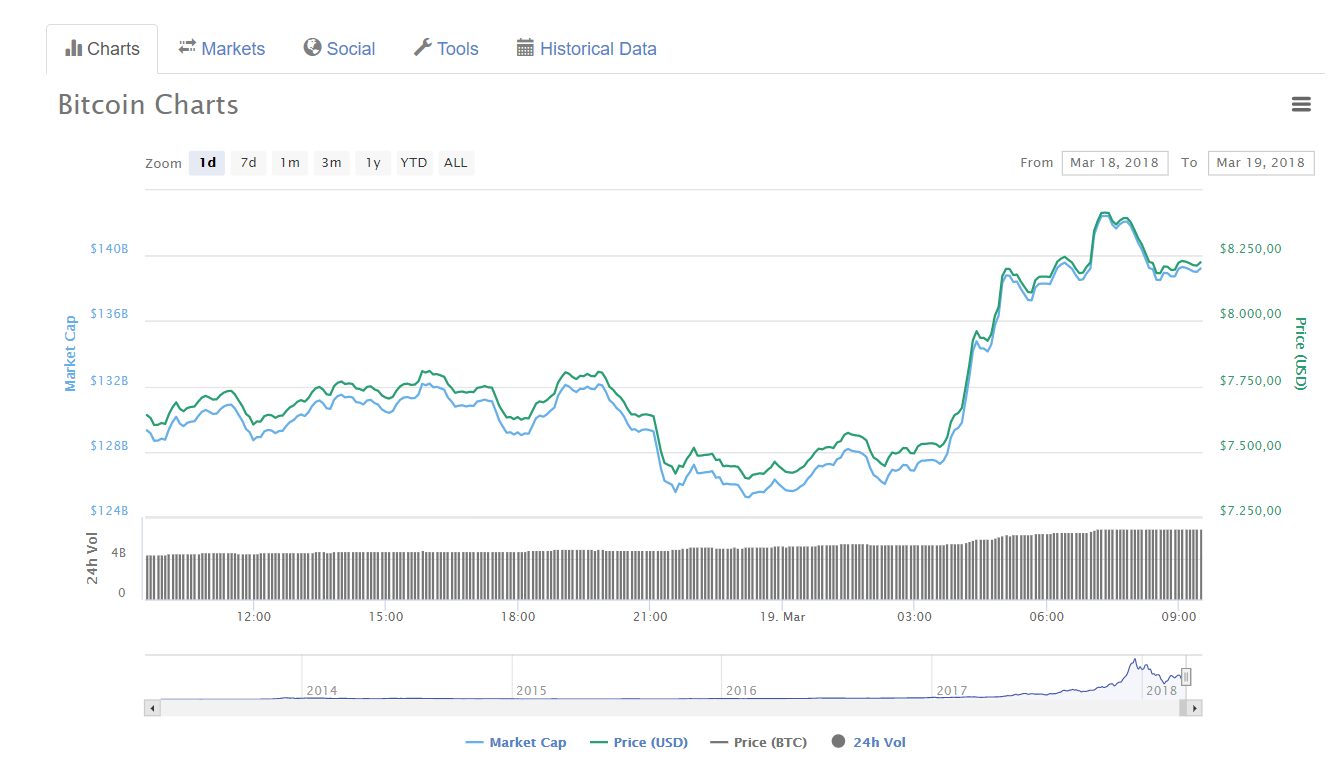Click the 19. Mar time axis label
This screenshot has height=760, width=1328.
[x=783, y=616]
